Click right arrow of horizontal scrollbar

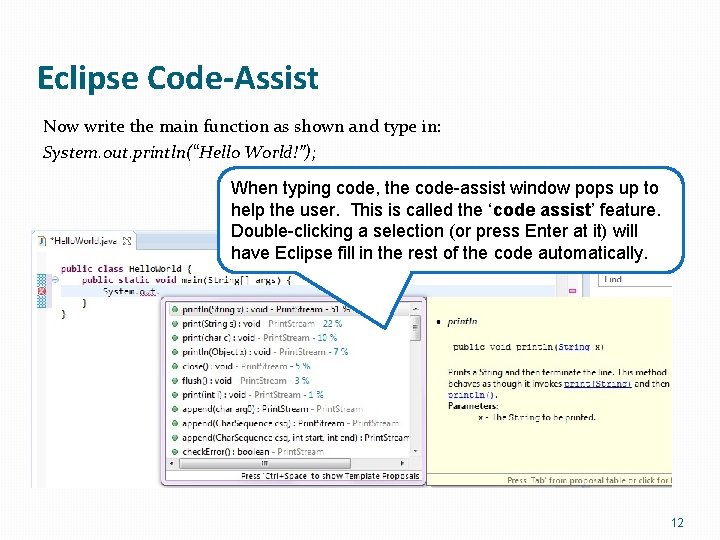click(403, 464)
